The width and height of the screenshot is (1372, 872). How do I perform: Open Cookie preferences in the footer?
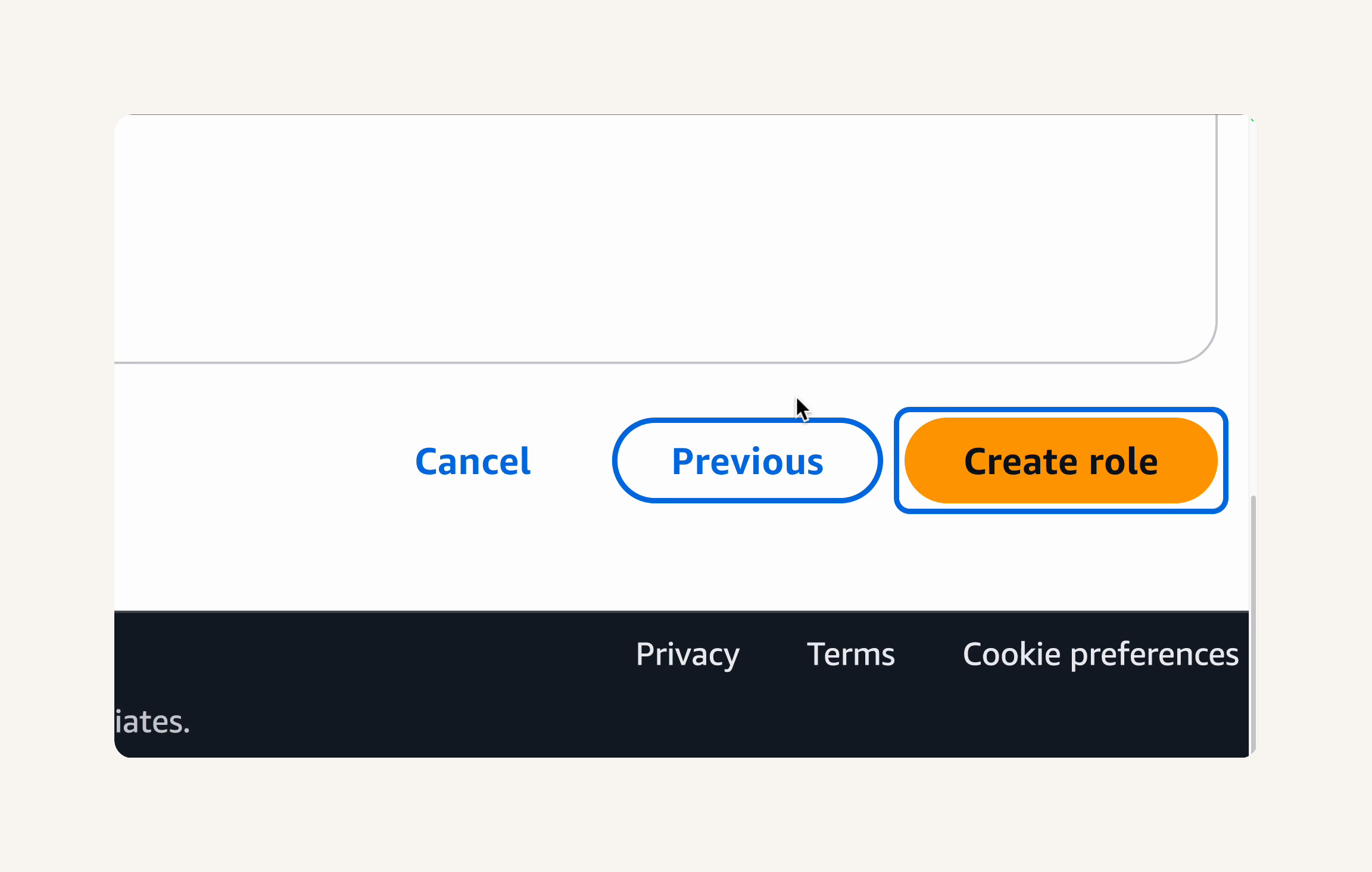1100,654
